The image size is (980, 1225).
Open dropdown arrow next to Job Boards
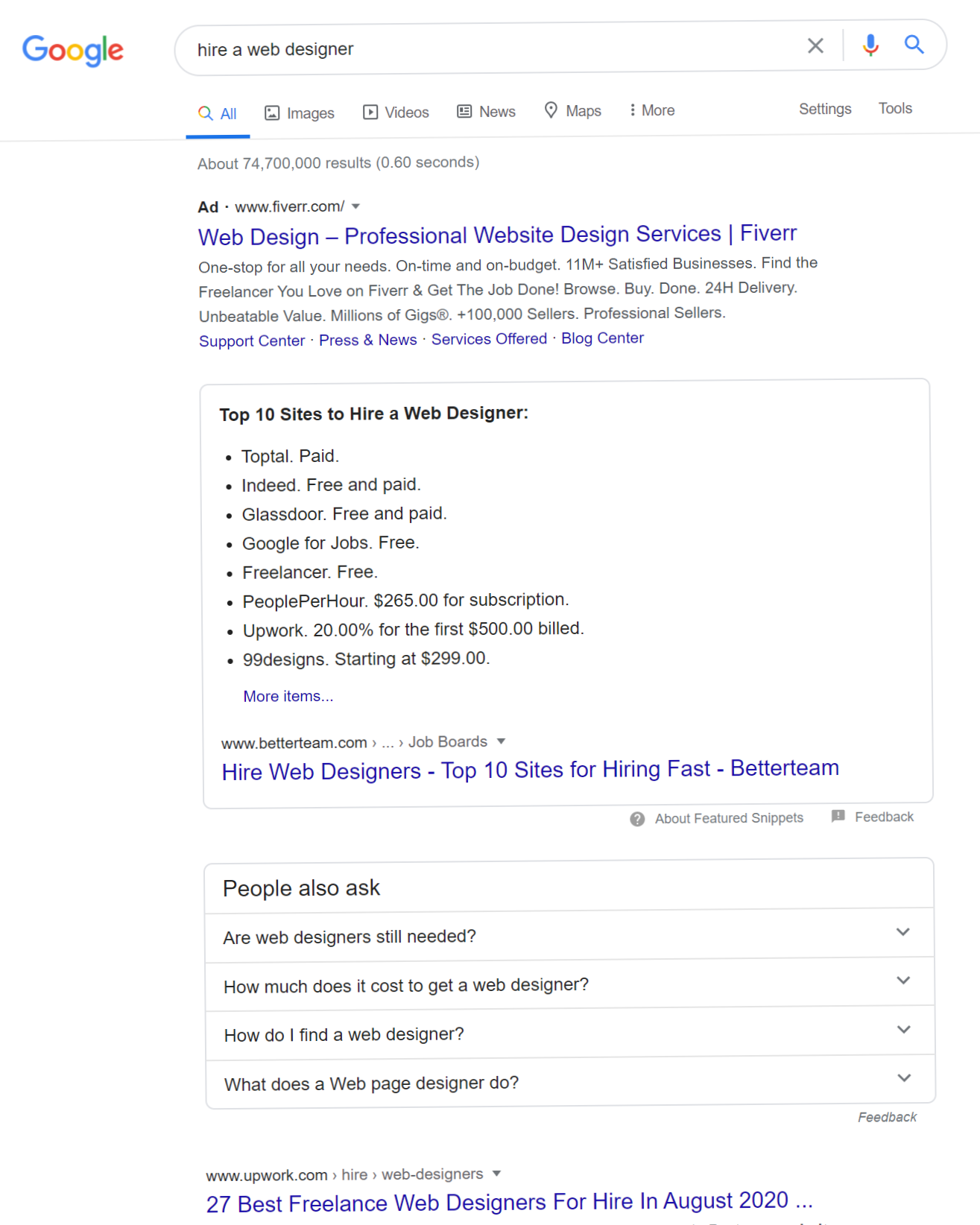point(501,741)
